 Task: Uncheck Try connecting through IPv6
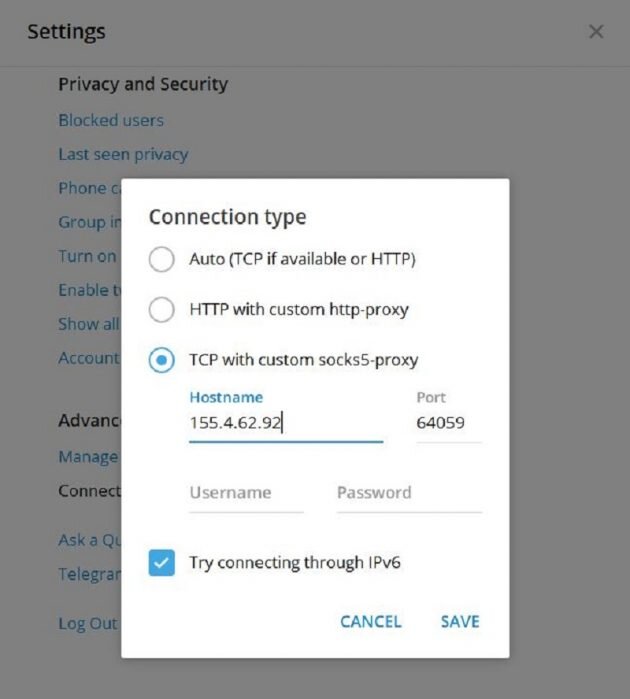click(161, 563)
